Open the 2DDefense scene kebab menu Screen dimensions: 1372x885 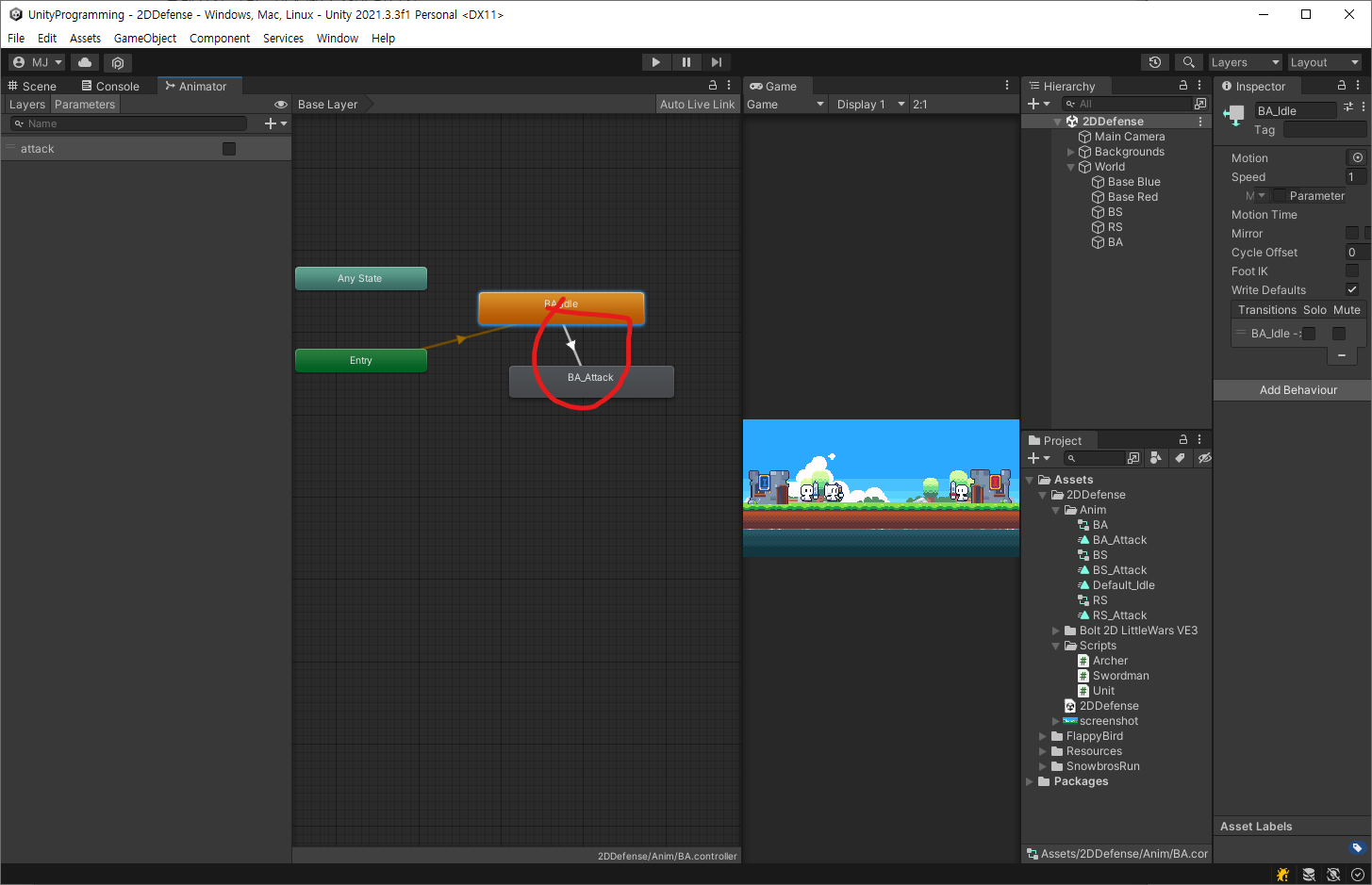(x=1200, y=122)
